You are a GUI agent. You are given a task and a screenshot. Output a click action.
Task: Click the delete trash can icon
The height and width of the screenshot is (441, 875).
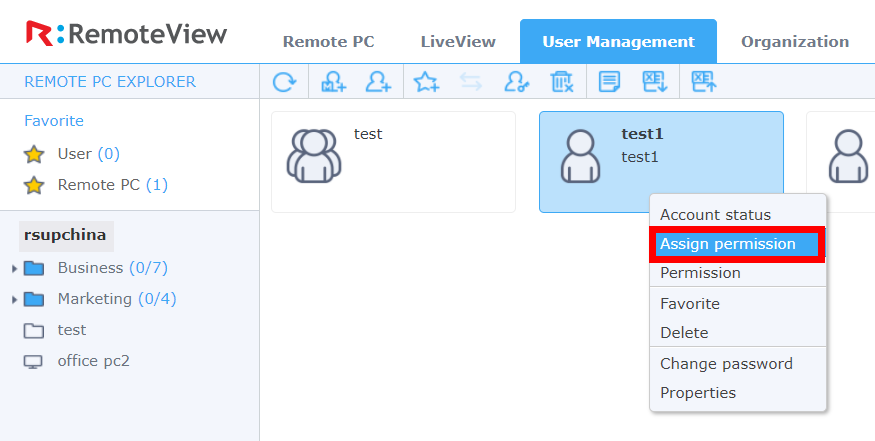(x=561, y=82)
